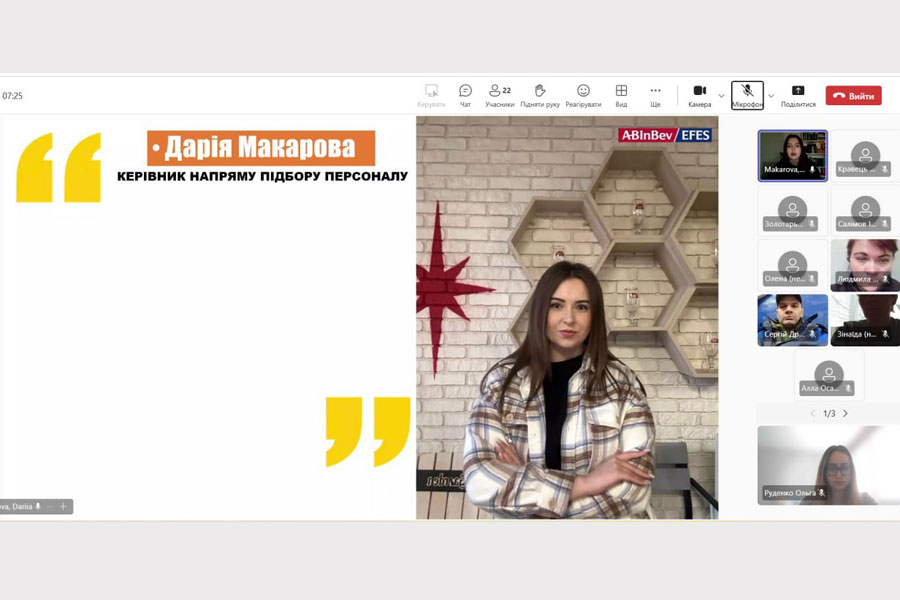Change layout with Вид button

tap(621, 95)
